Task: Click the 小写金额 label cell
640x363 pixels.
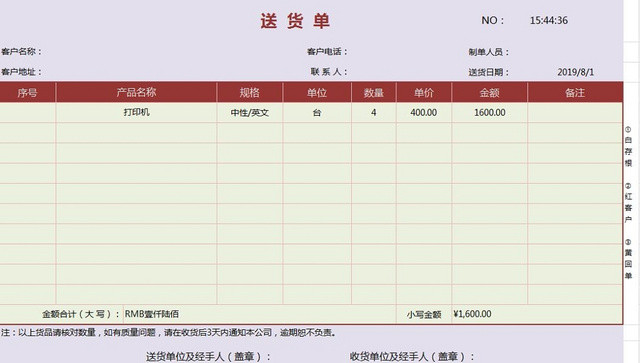Action: 424,314
